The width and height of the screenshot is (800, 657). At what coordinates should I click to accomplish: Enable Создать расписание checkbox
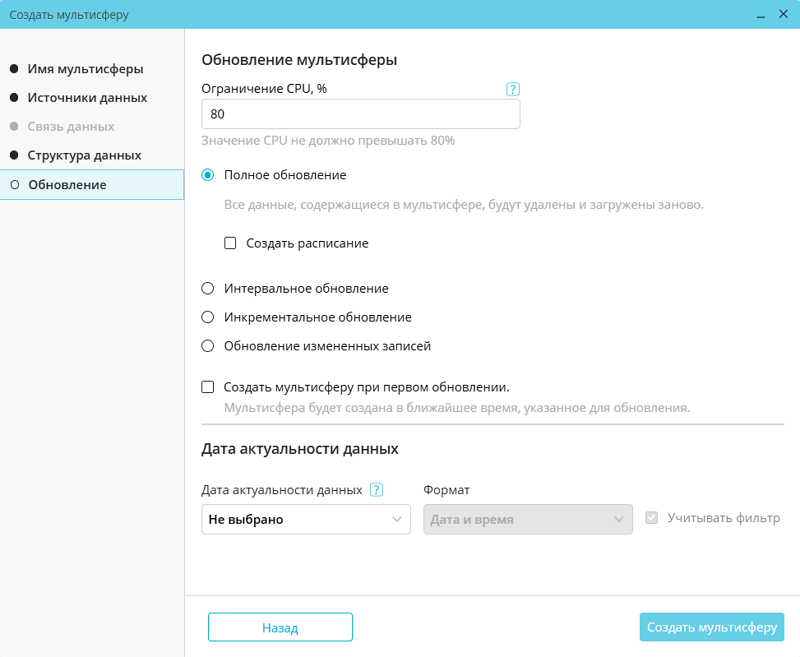tap(230, 243)
